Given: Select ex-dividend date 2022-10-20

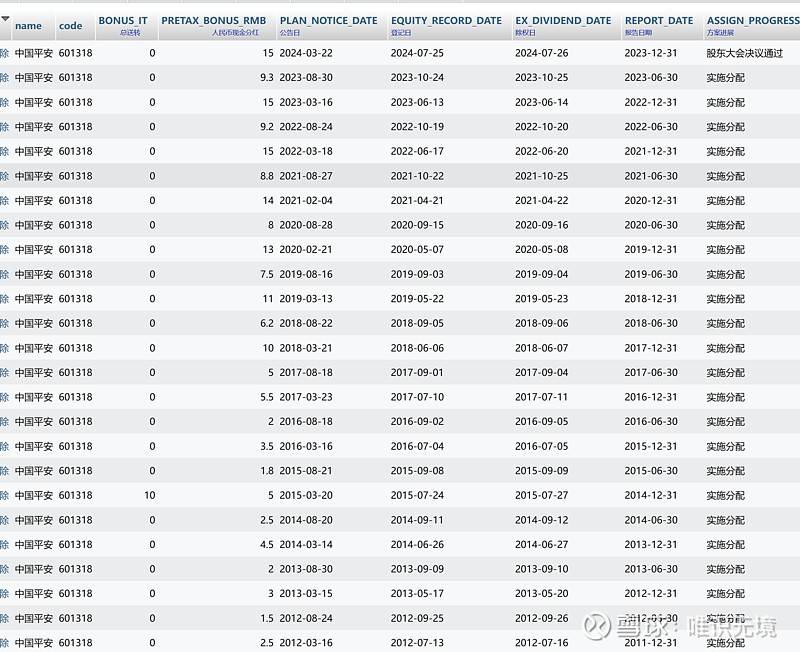Looking at the screenshot, I should tap(542, 127).
